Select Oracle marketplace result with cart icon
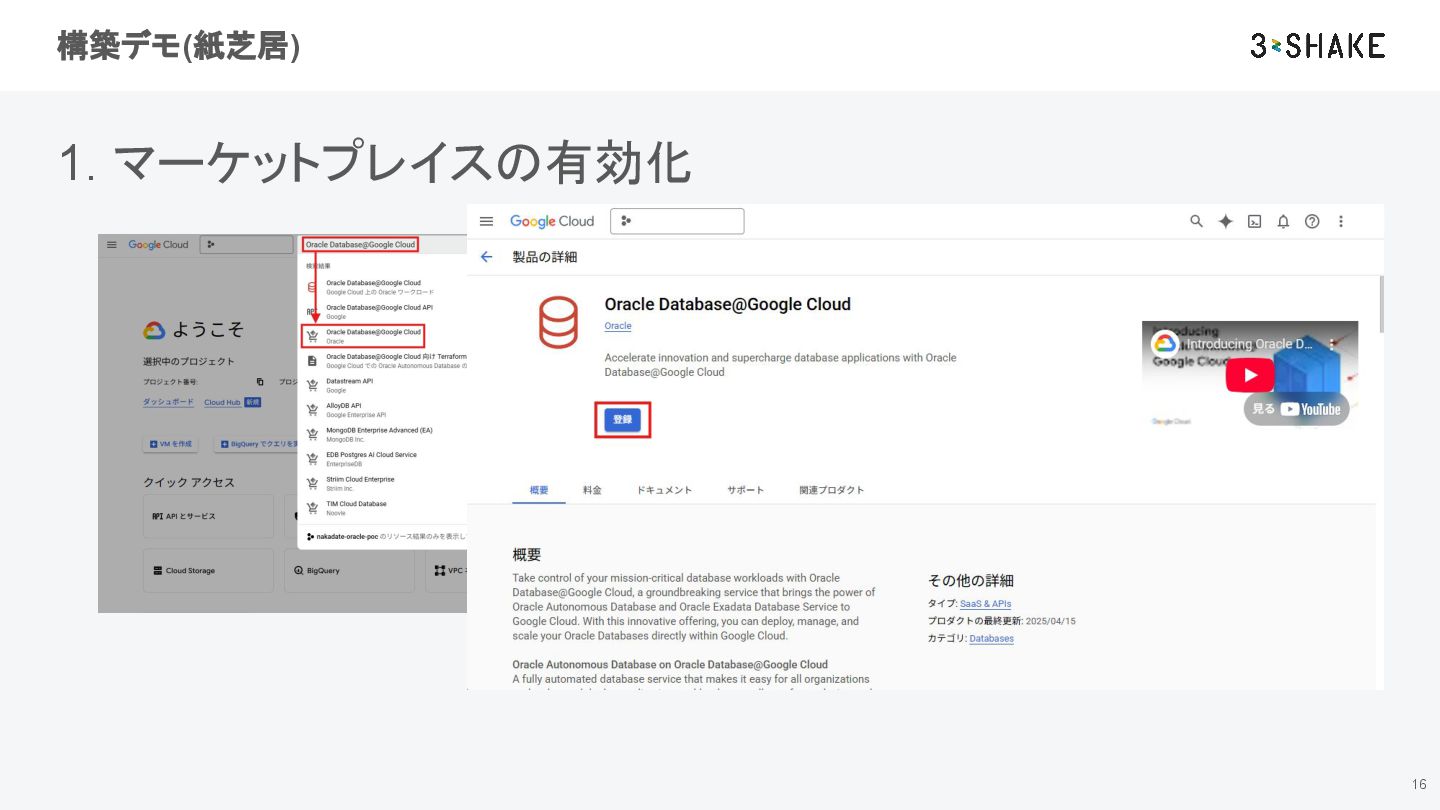 (x=363, y=336)
